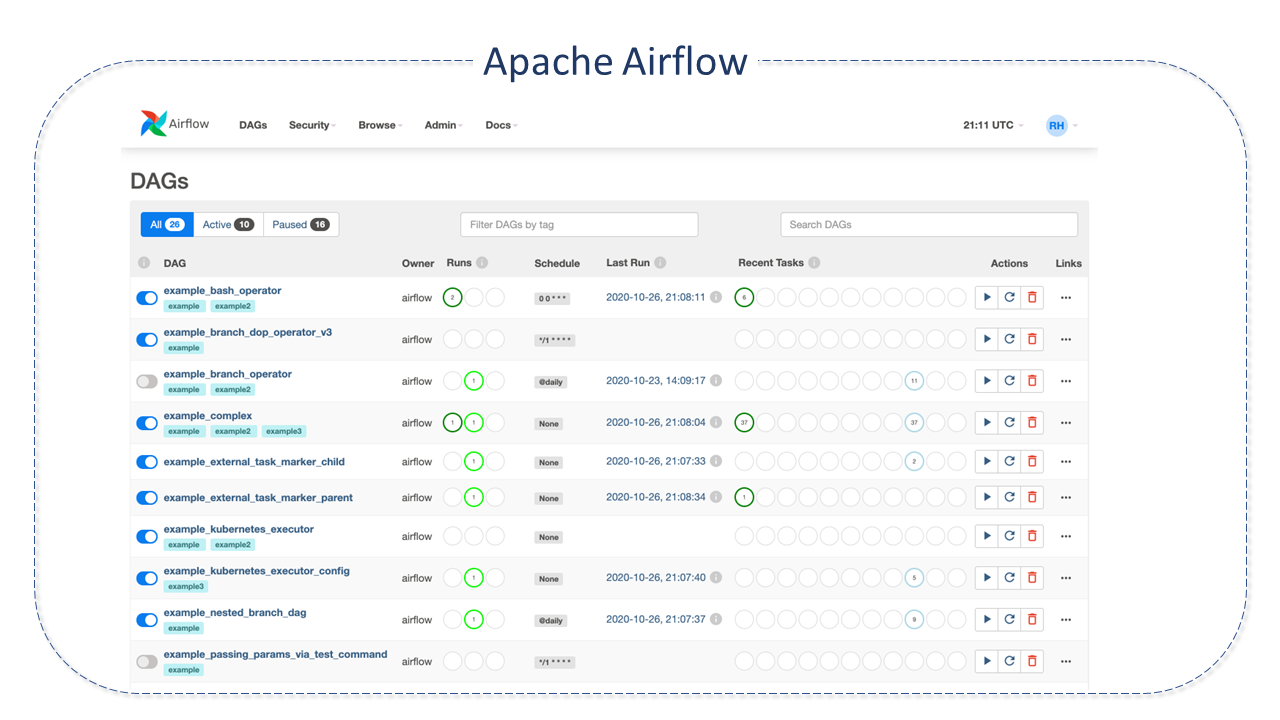This screenshot has height=720, width=1280.
Task: Pause the example_kubernetes_executor DAG
Action: [x=147, y=537]
